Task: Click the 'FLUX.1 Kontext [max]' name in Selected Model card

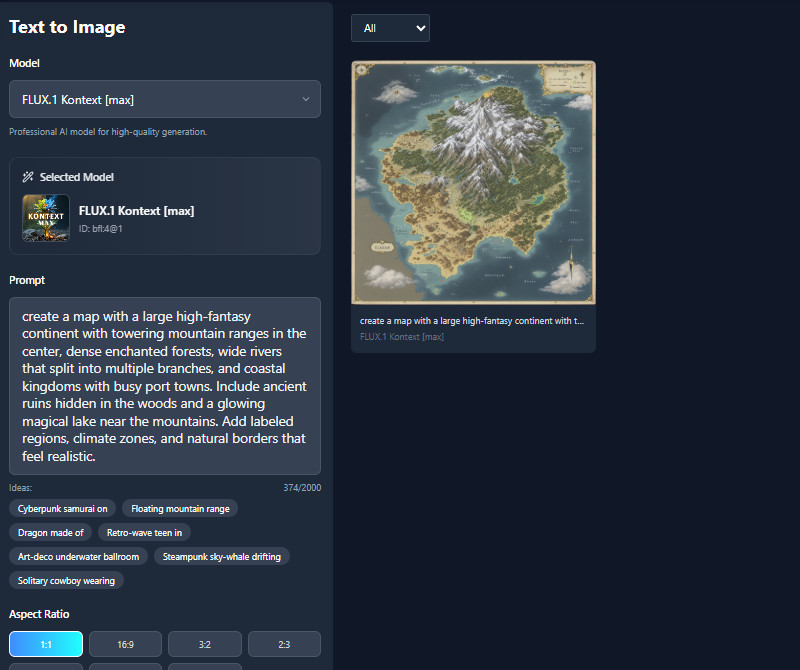Action: click(x=136, y=211)
